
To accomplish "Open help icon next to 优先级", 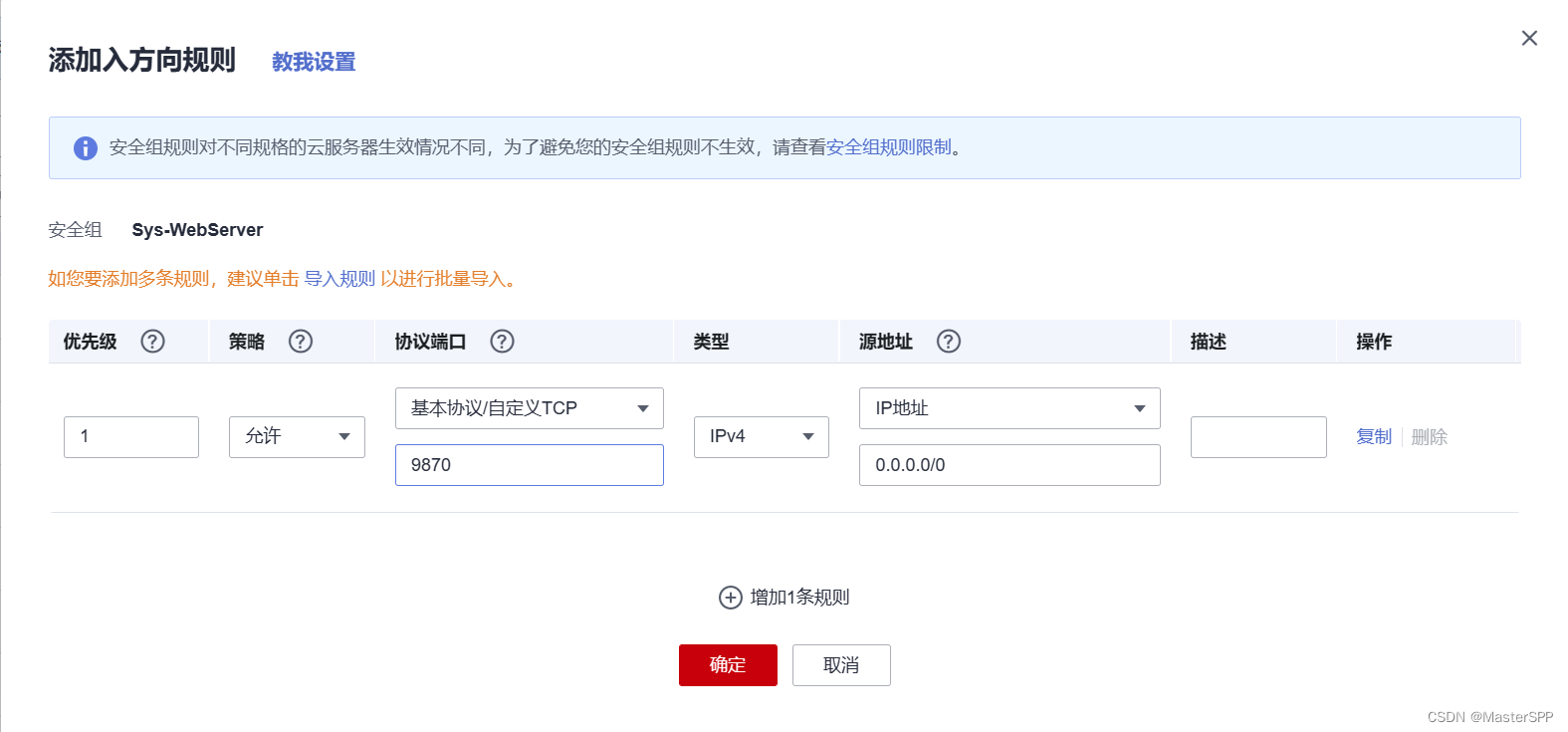I will [152, 342].
